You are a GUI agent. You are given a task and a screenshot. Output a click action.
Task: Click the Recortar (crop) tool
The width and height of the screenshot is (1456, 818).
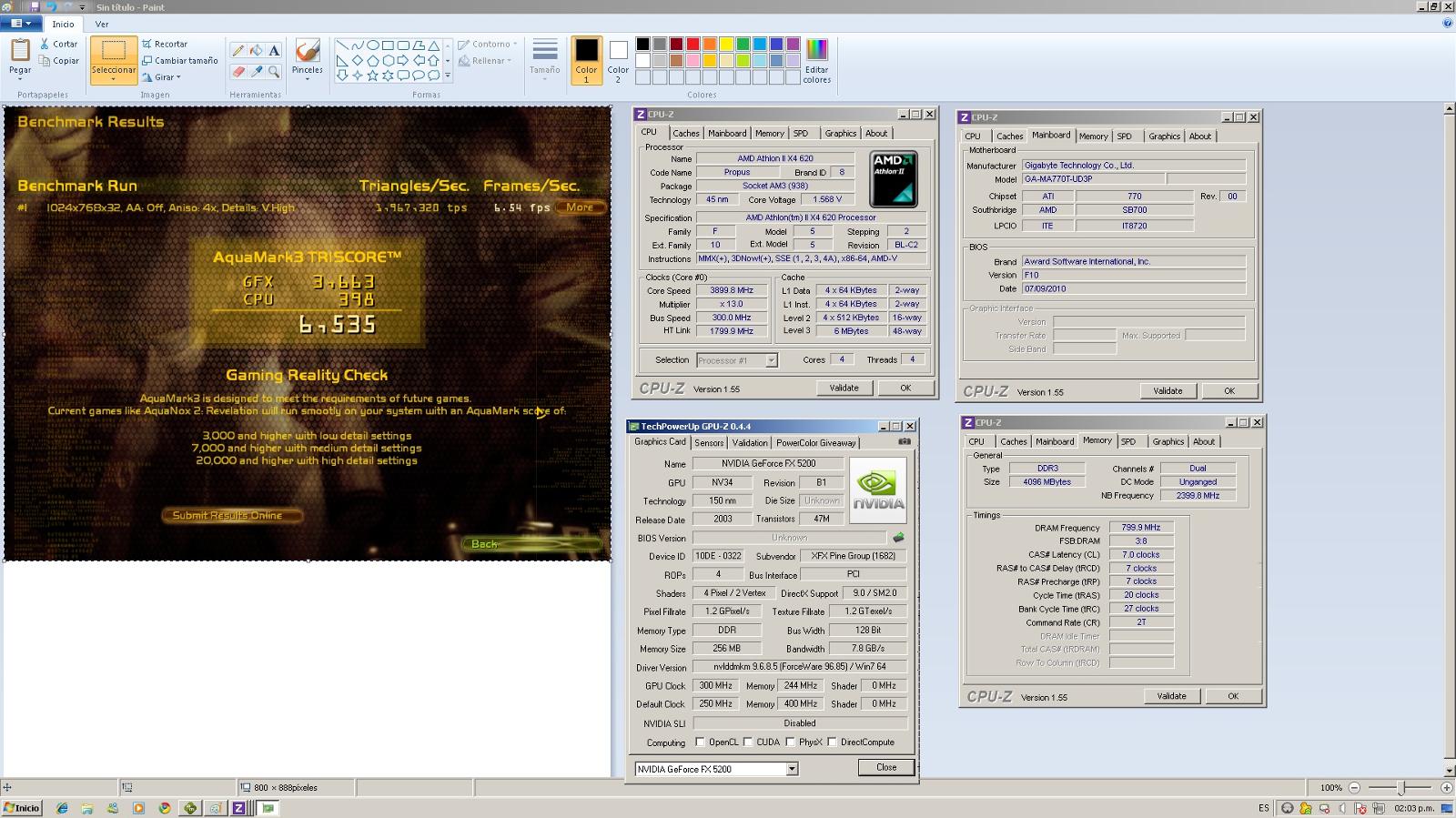(x=165, y=44)
